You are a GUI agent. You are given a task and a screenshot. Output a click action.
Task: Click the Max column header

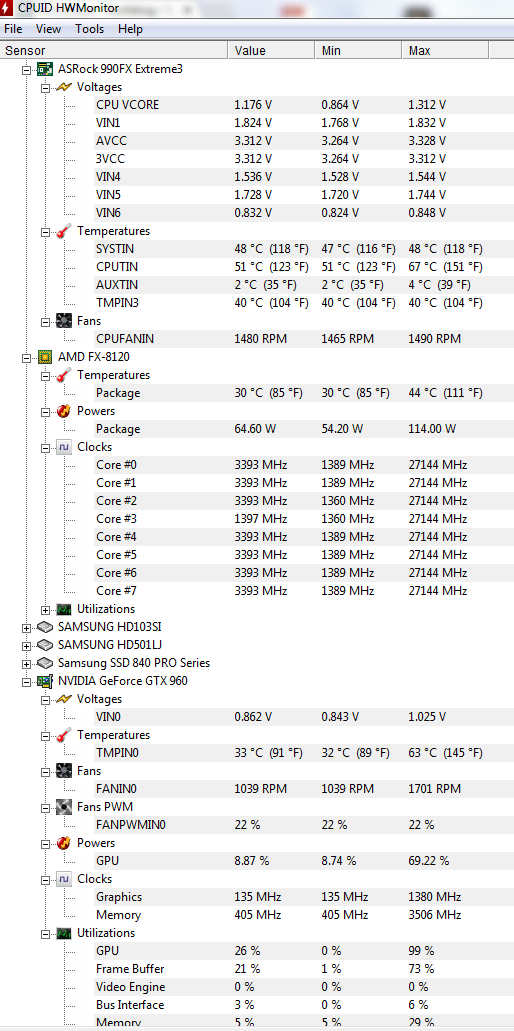pyautogui.click(x=445, y=51)
